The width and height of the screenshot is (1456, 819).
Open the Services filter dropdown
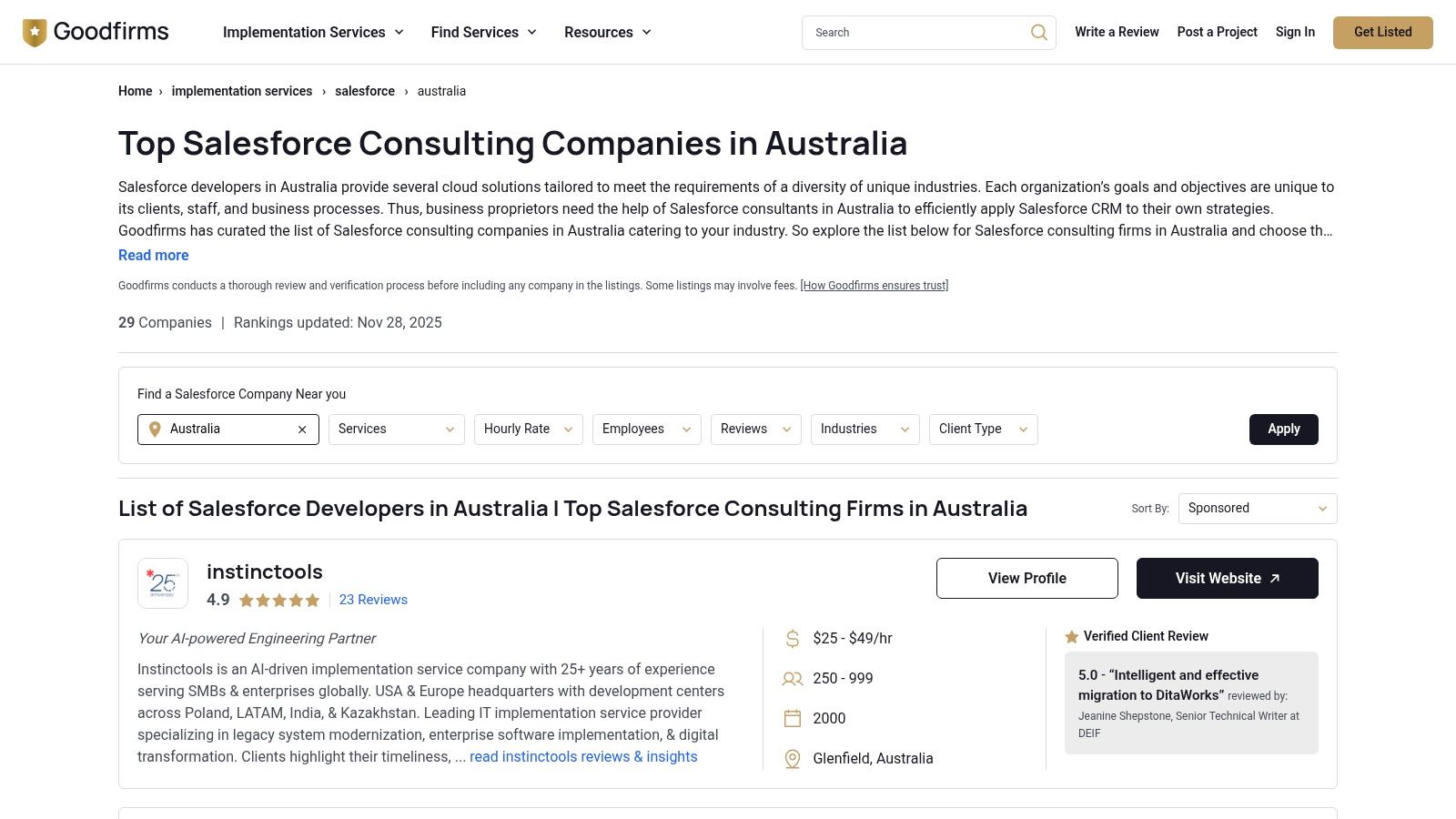(395, 429)
